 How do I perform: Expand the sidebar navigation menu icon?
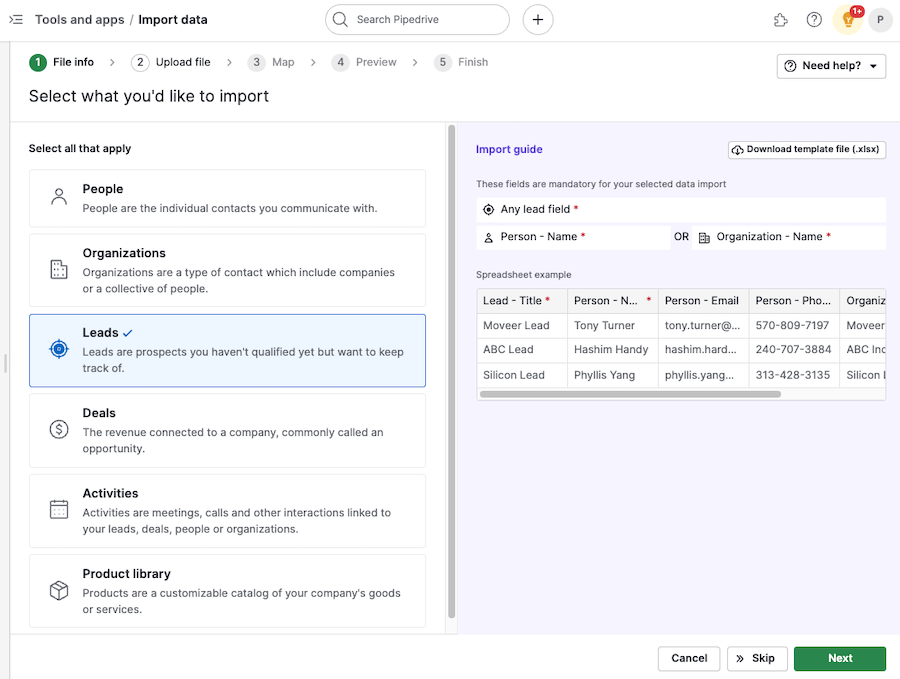click(x=16, y=20)
